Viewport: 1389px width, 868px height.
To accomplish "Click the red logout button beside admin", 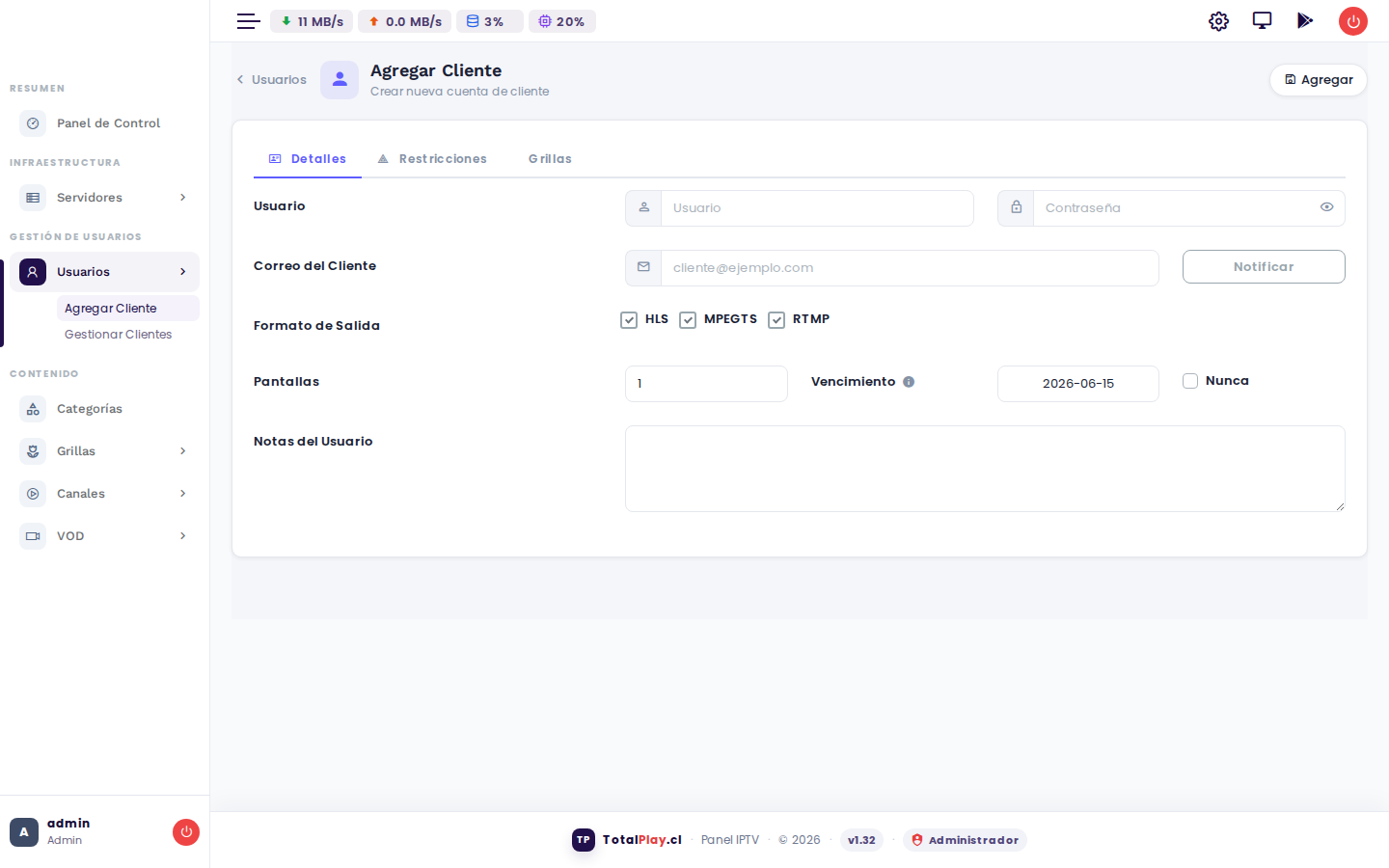I will click(186, 832).
